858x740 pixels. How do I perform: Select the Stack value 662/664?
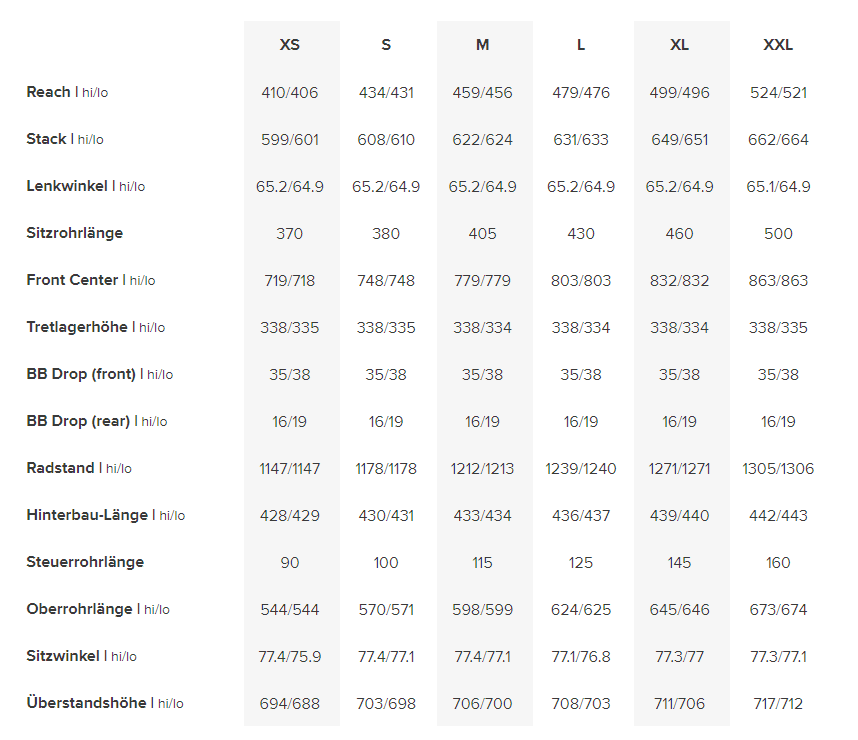[778, 140]
